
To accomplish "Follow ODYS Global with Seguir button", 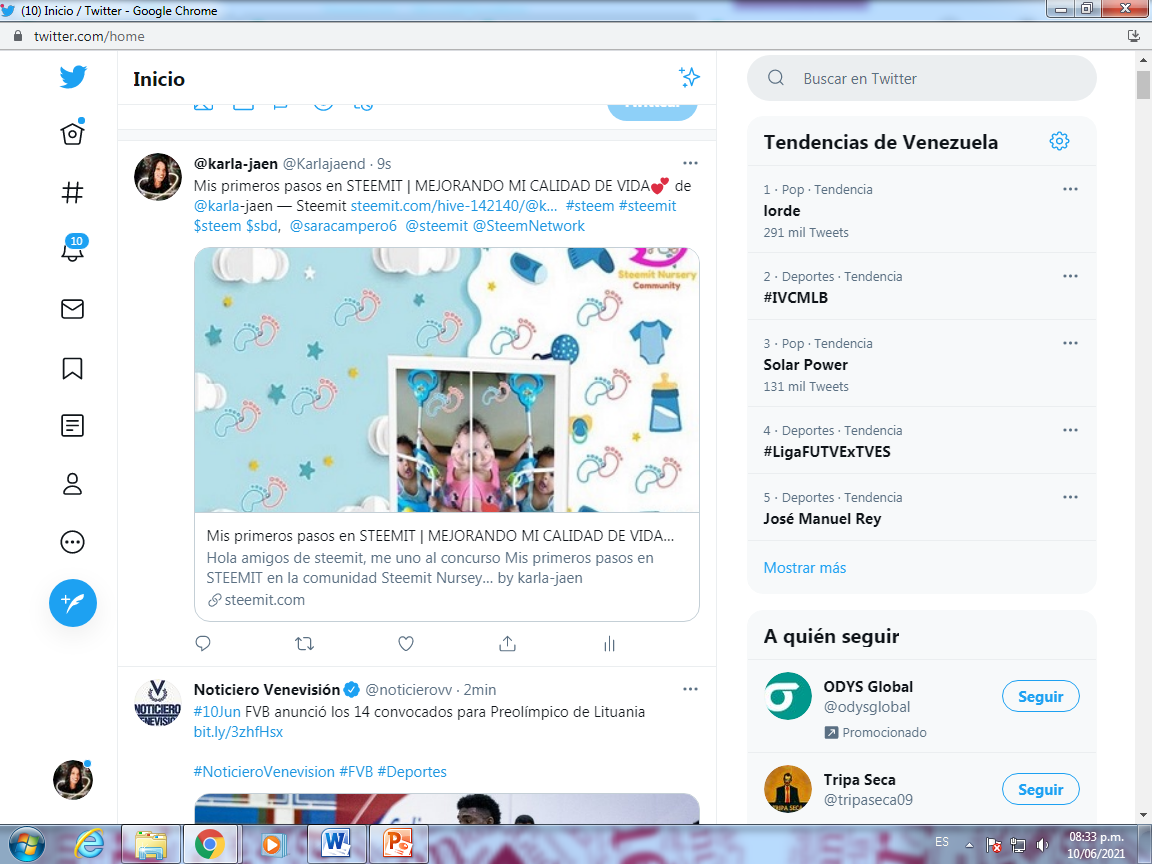I will coord(1040,696).
